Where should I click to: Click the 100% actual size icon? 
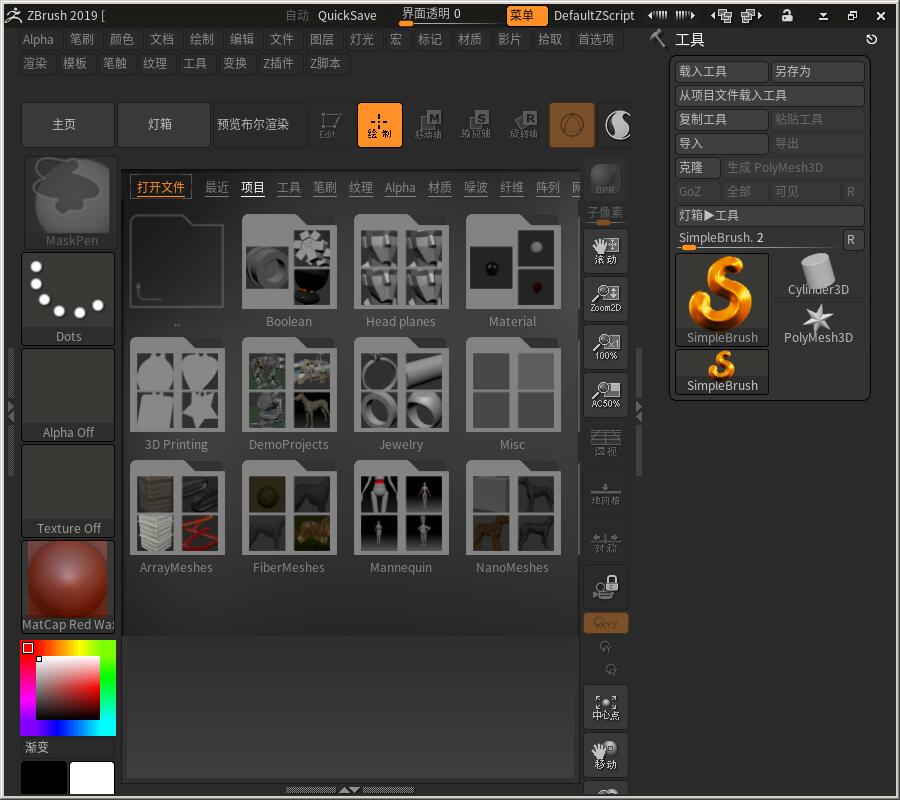coord(606,347)
